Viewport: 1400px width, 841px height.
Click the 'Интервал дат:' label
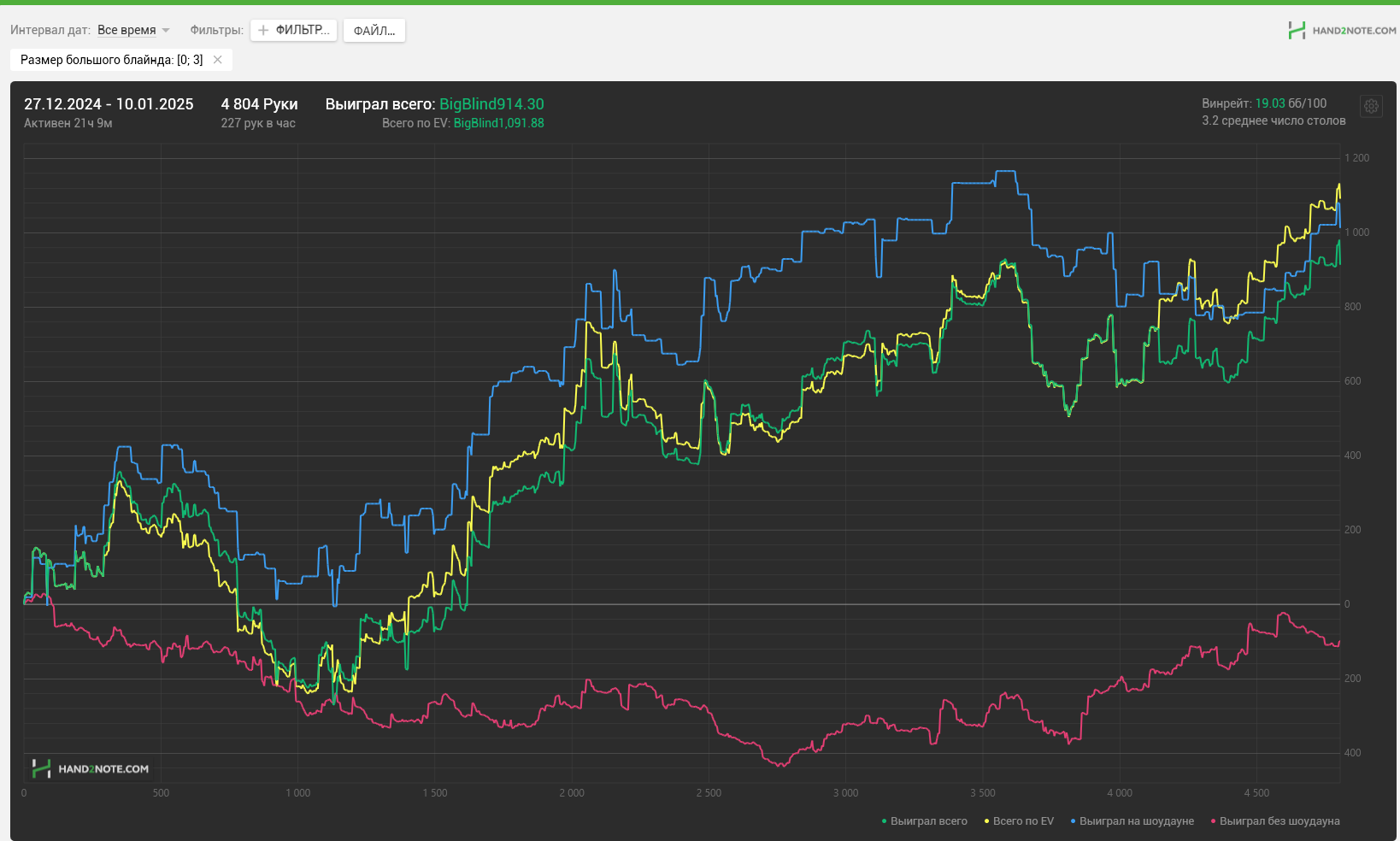point(50,30)
